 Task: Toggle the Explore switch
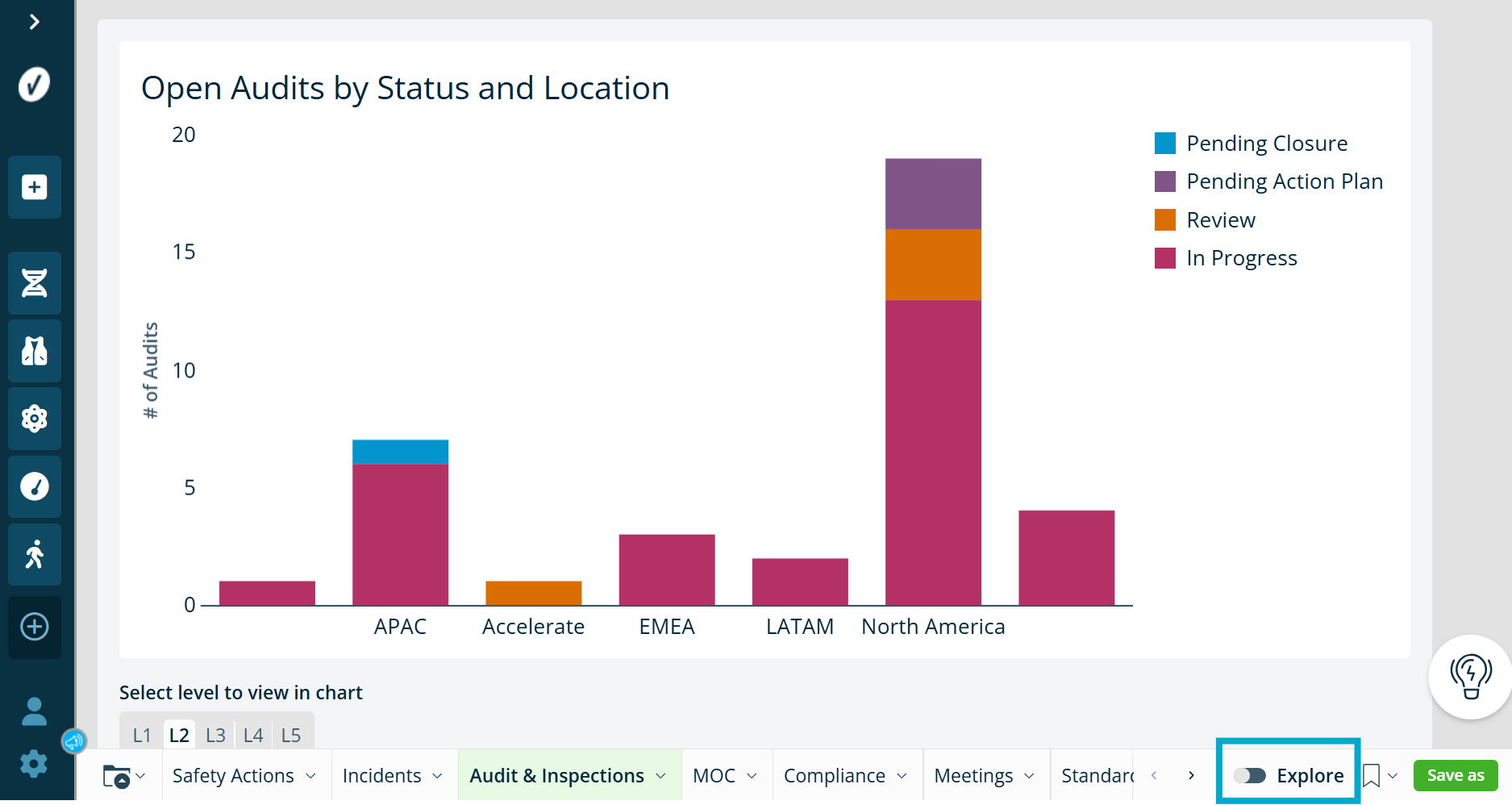coord(1249,775)
